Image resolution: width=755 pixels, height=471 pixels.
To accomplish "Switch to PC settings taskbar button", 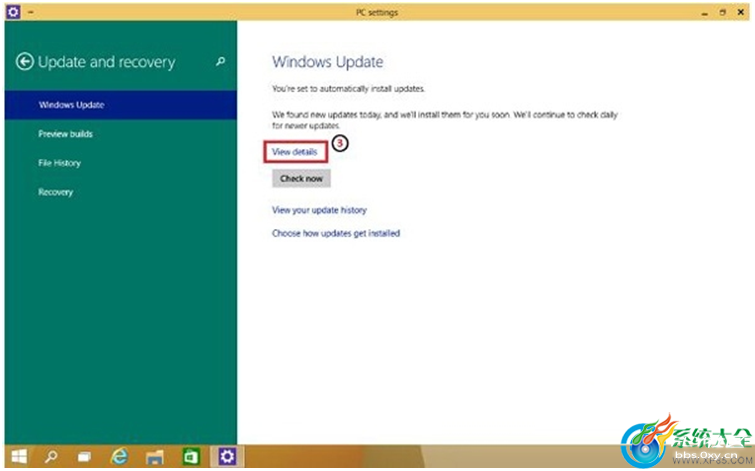I will click(x=227, y=456).
